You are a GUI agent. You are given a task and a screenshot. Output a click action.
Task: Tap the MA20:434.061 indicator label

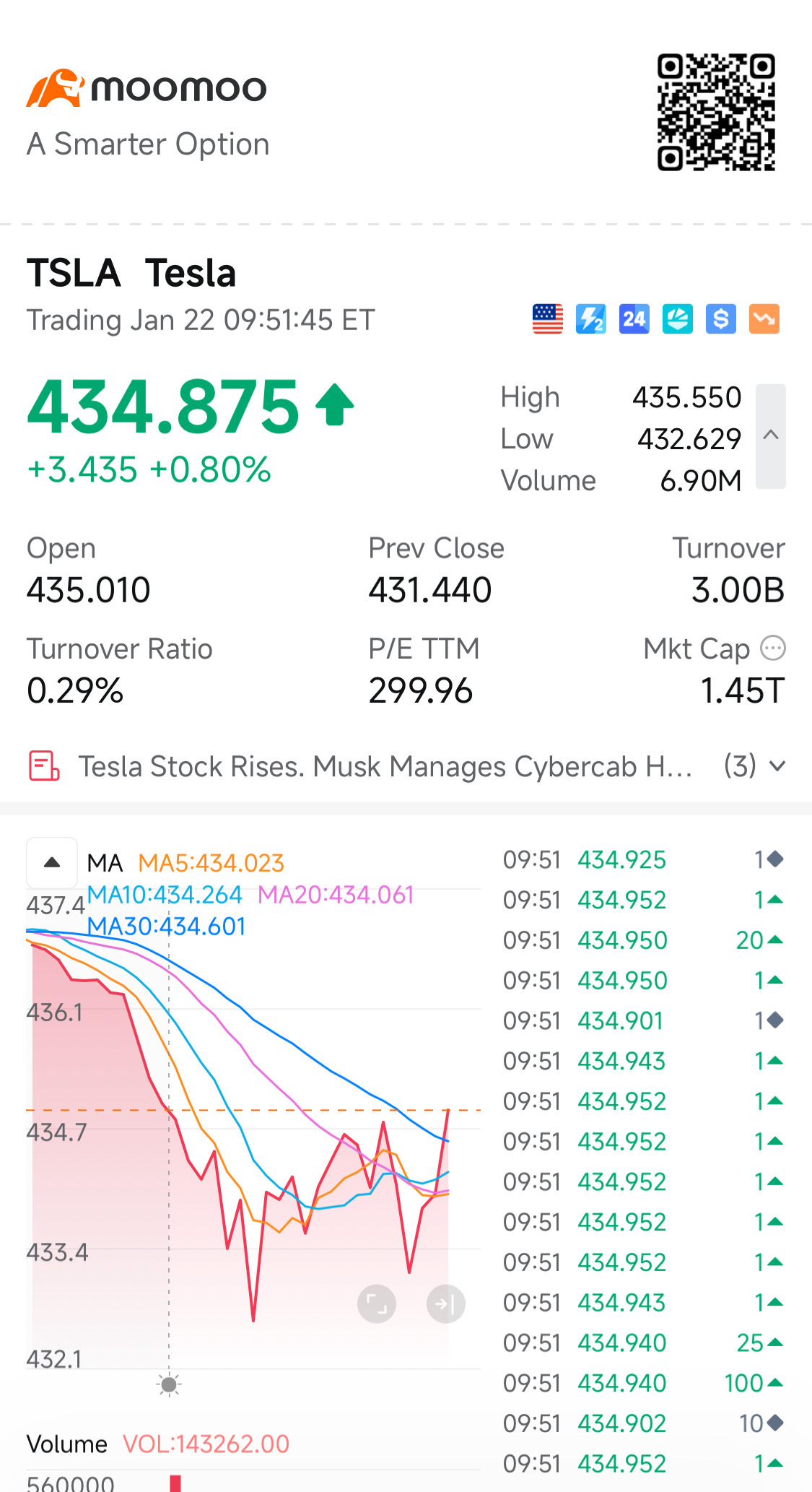coord(336,895)
